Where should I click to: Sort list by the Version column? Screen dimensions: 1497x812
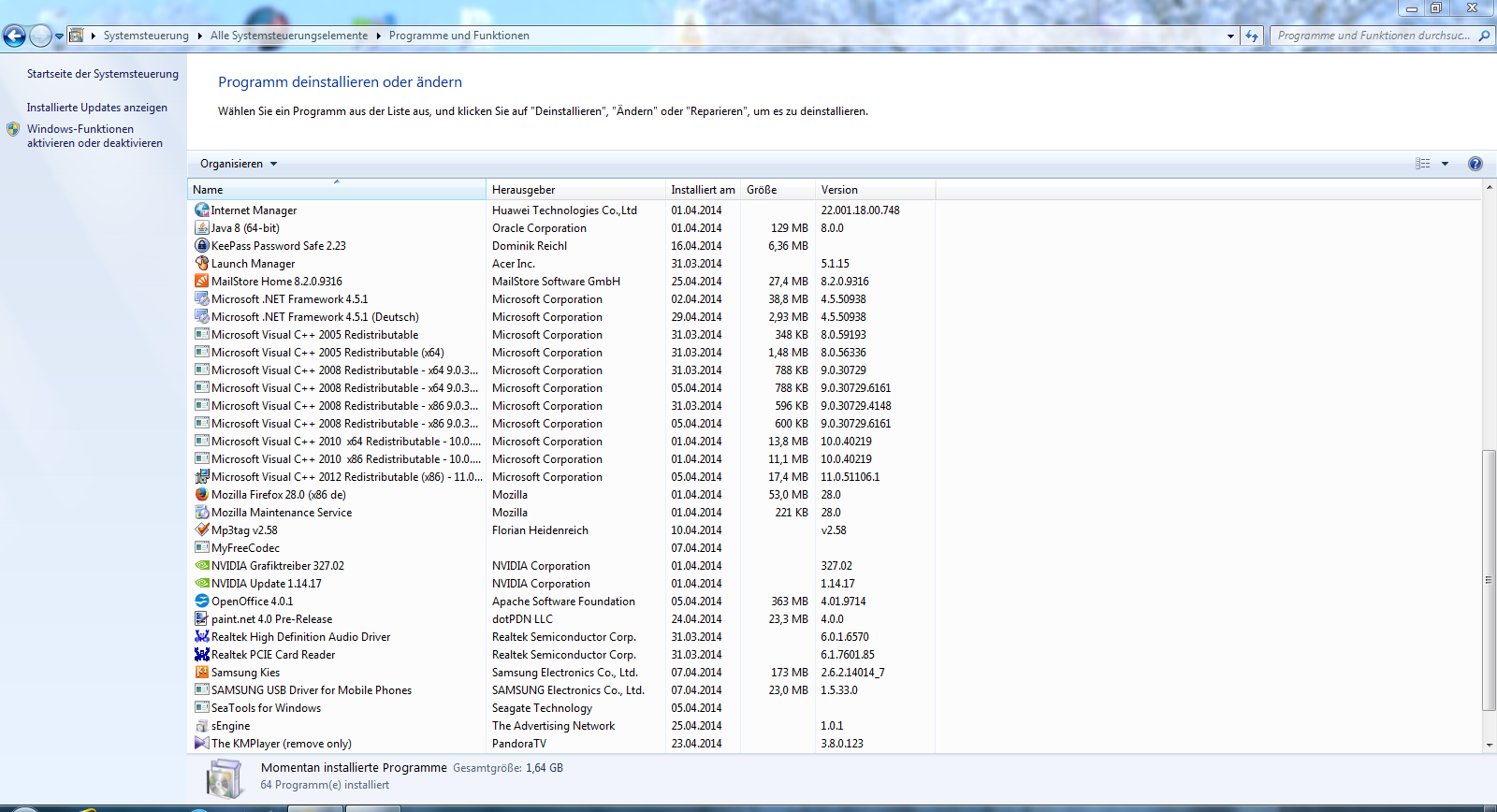875,190
